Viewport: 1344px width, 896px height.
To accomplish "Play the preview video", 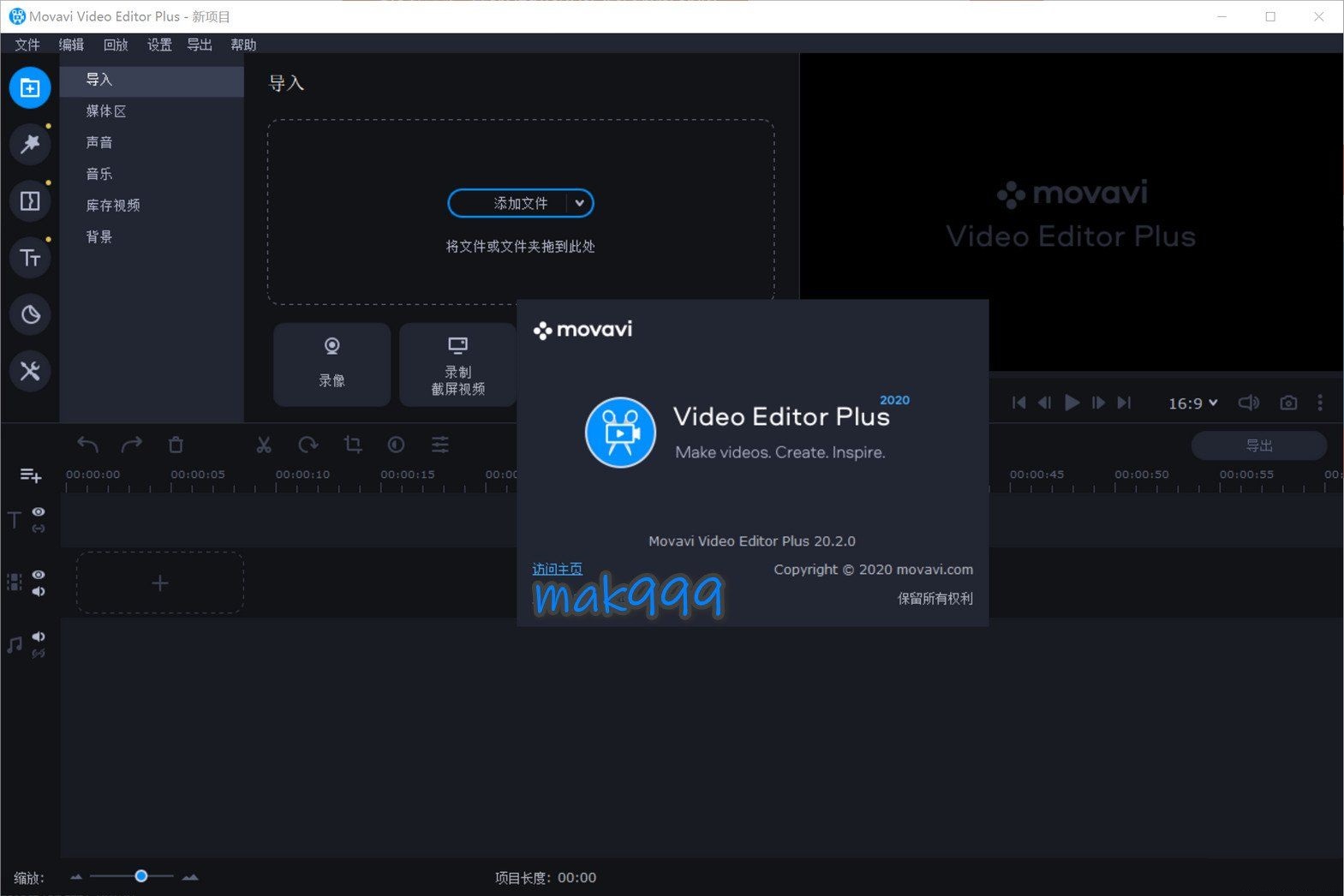I will 1072,403.
